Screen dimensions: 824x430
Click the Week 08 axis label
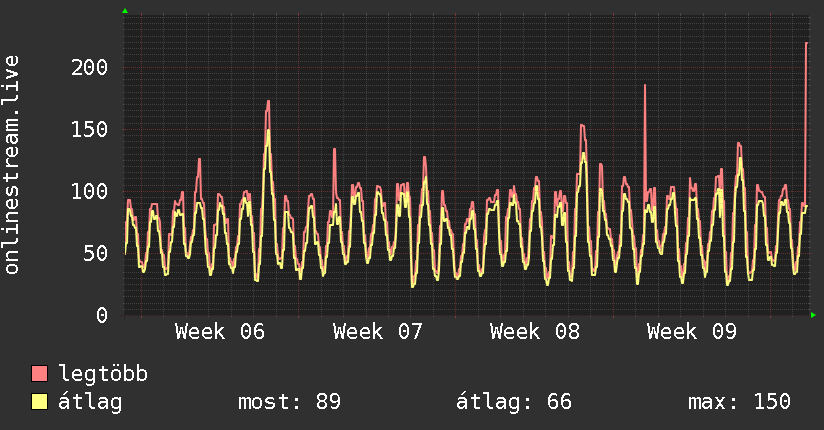point(535,331)
